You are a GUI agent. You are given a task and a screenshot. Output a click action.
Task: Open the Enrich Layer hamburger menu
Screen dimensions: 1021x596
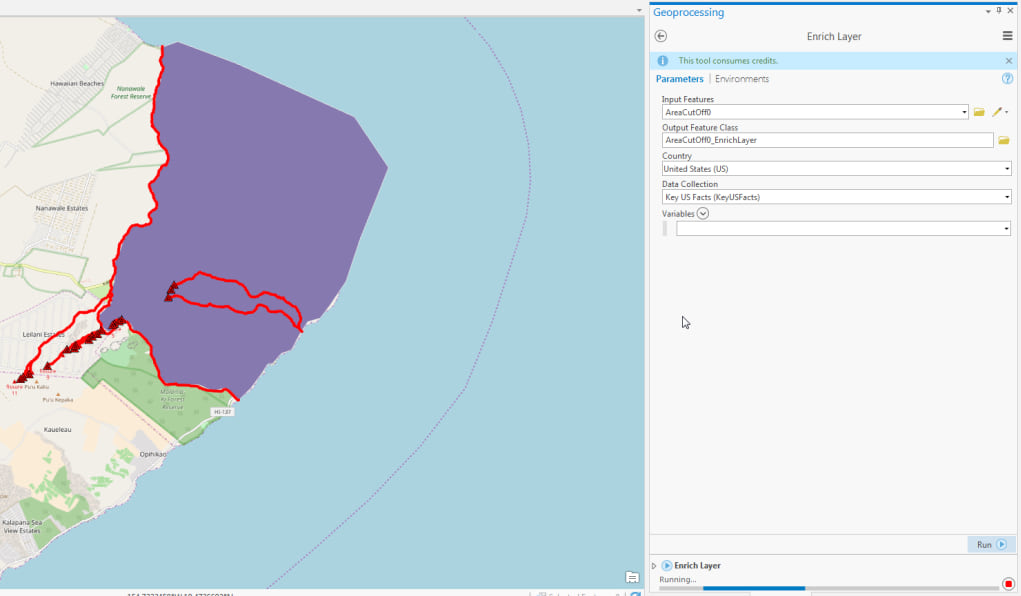coord(1007,36)
